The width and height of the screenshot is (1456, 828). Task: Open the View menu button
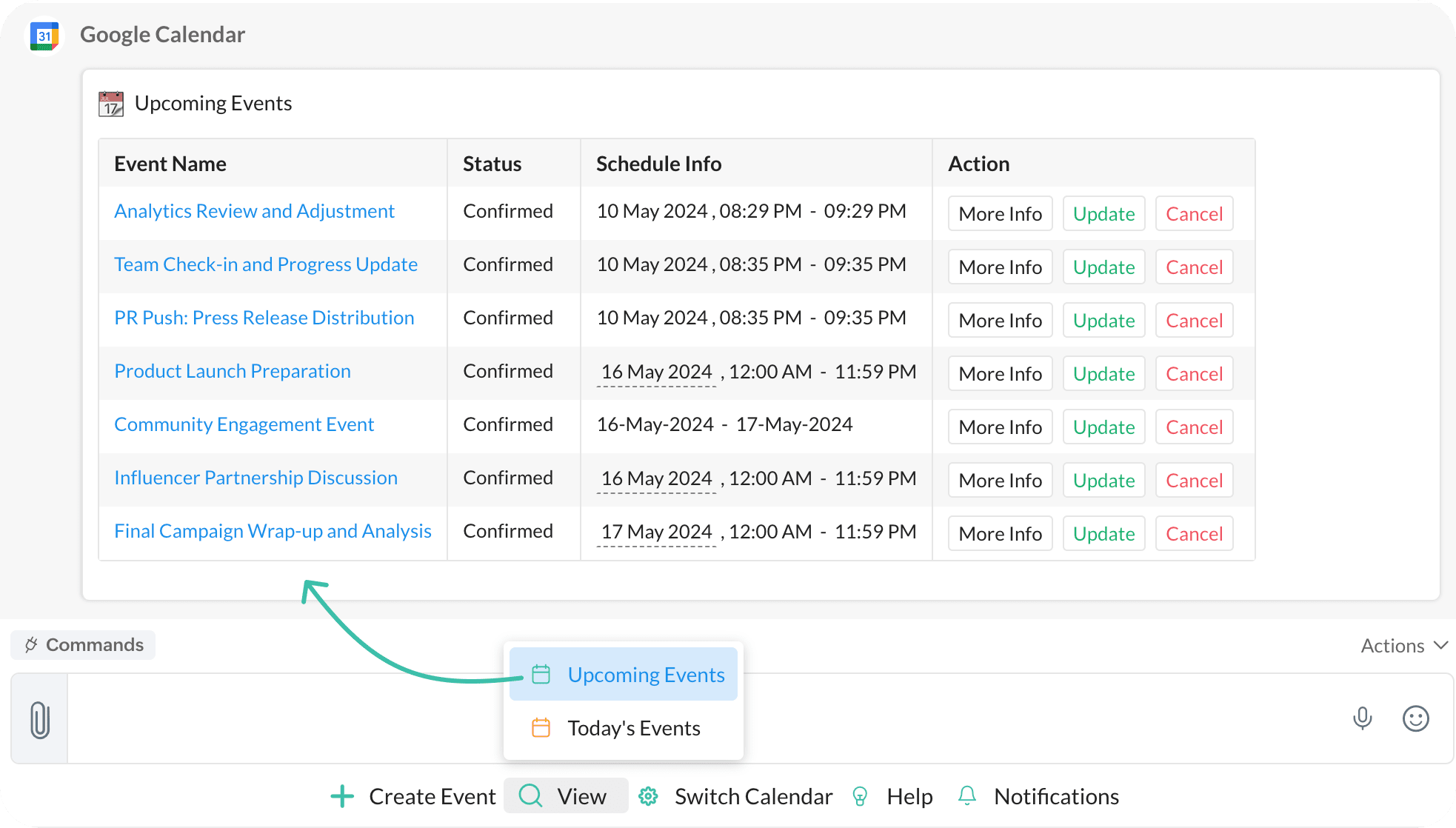566,796
